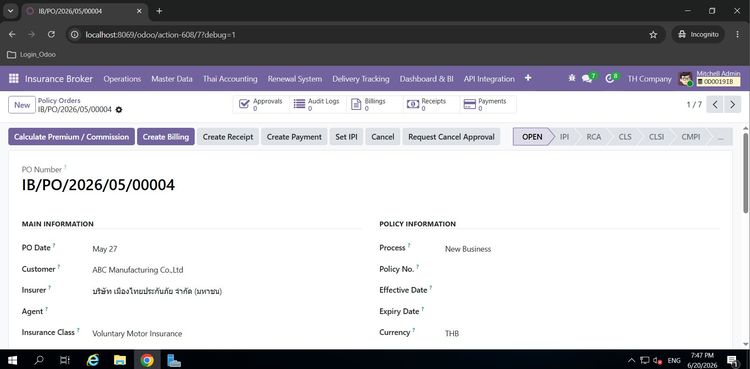750x369 pixels.
Task: Open the gear actions menu beside PO number
Action: click(119, 110)
